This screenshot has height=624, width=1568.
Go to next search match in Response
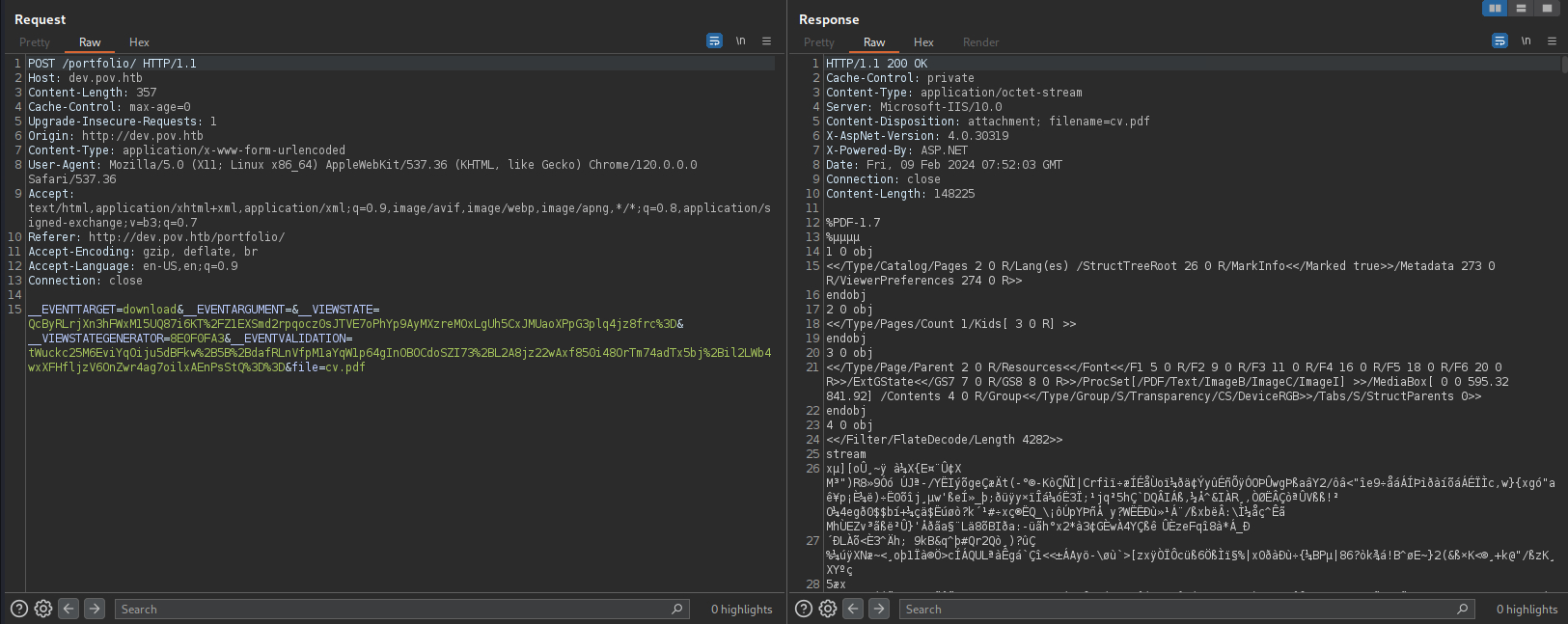879,609
